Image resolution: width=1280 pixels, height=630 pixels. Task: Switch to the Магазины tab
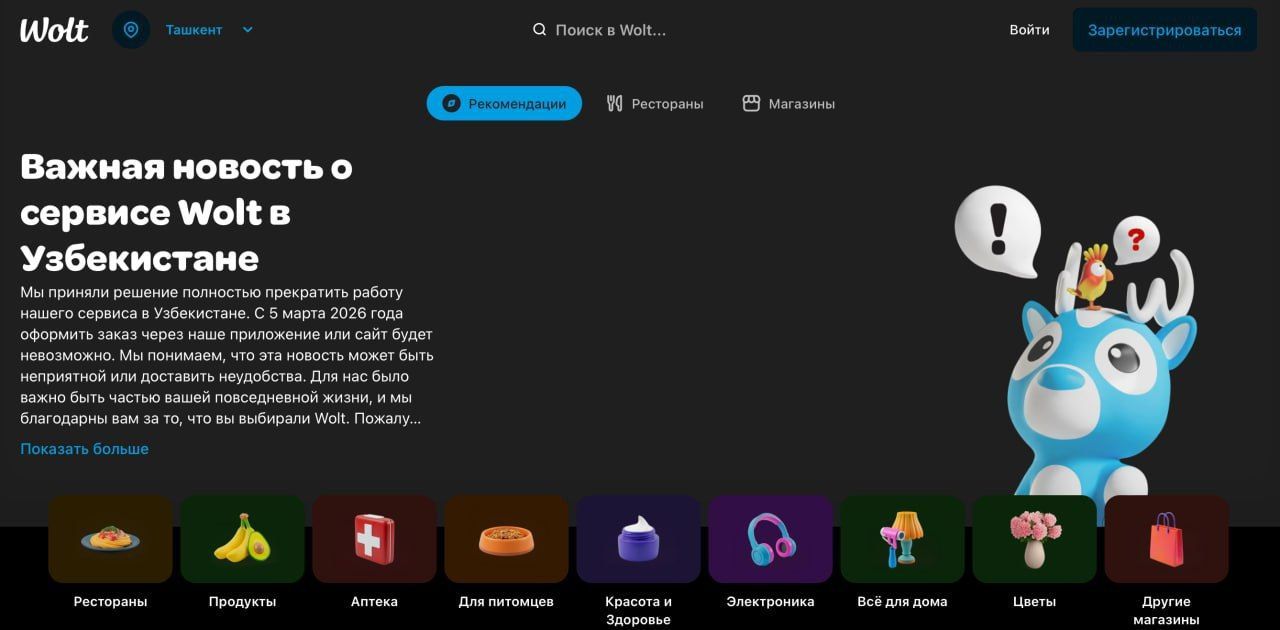point(789,104)
